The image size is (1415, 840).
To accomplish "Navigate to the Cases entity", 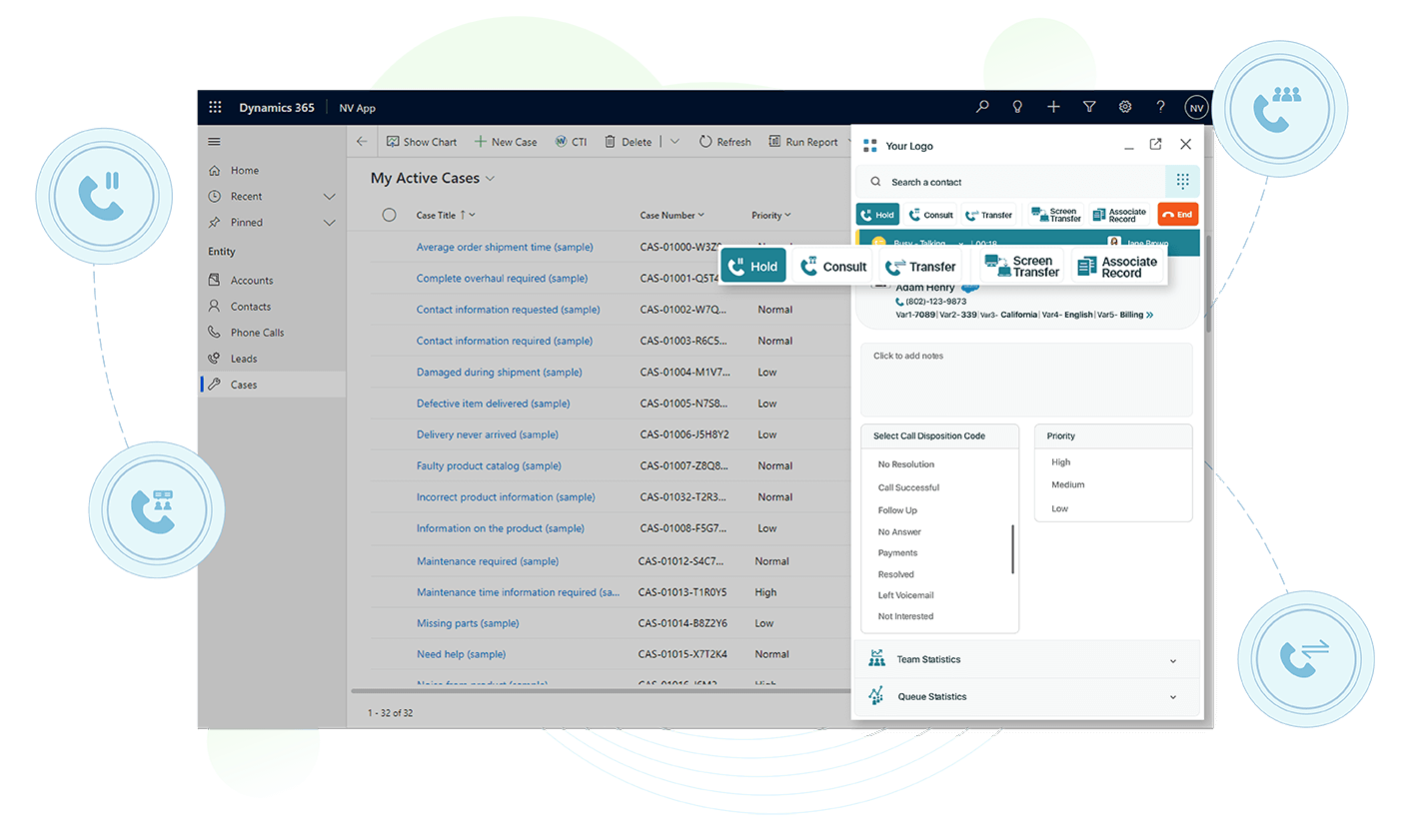I will click(248, 384).
